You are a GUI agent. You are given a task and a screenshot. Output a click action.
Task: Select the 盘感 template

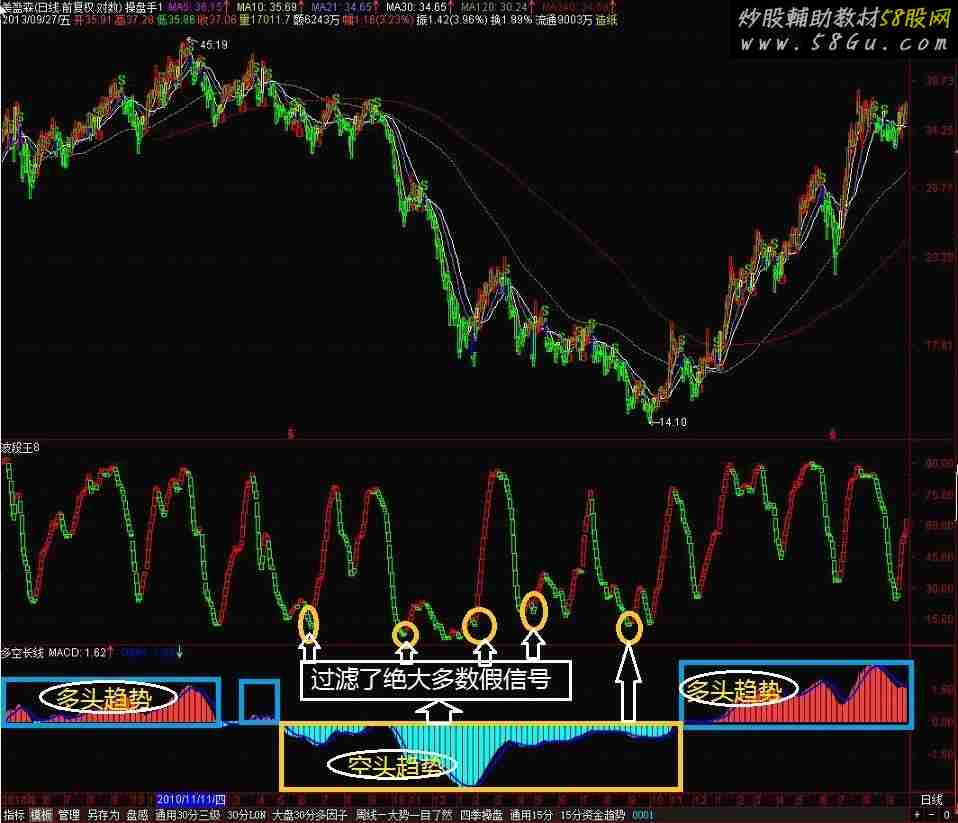coord(137,815)
